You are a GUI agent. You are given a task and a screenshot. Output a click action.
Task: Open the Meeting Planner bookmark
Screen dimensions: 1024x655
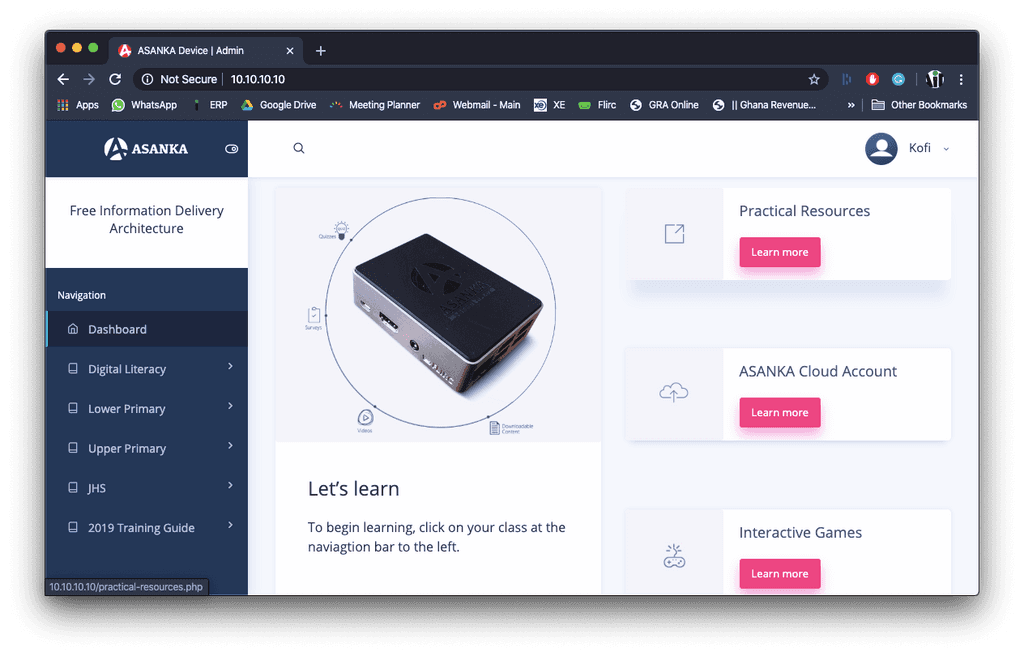click(375, 105)
